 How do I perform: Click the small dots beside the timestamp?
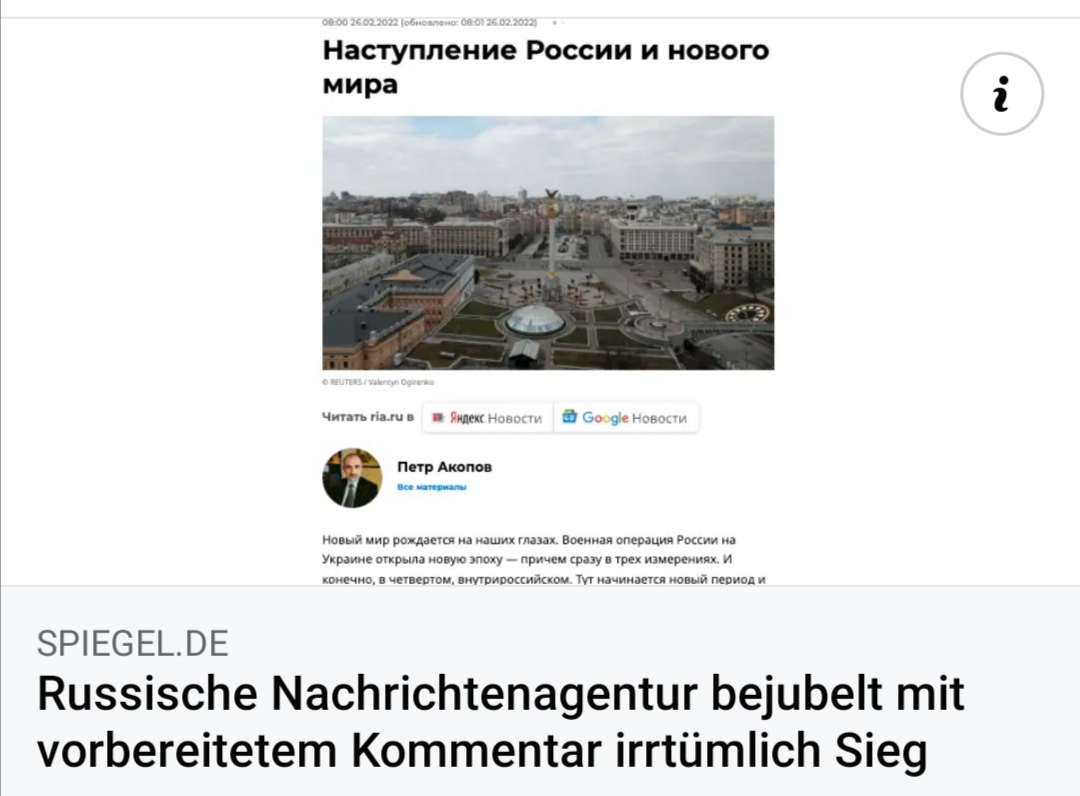pos(558,23)
